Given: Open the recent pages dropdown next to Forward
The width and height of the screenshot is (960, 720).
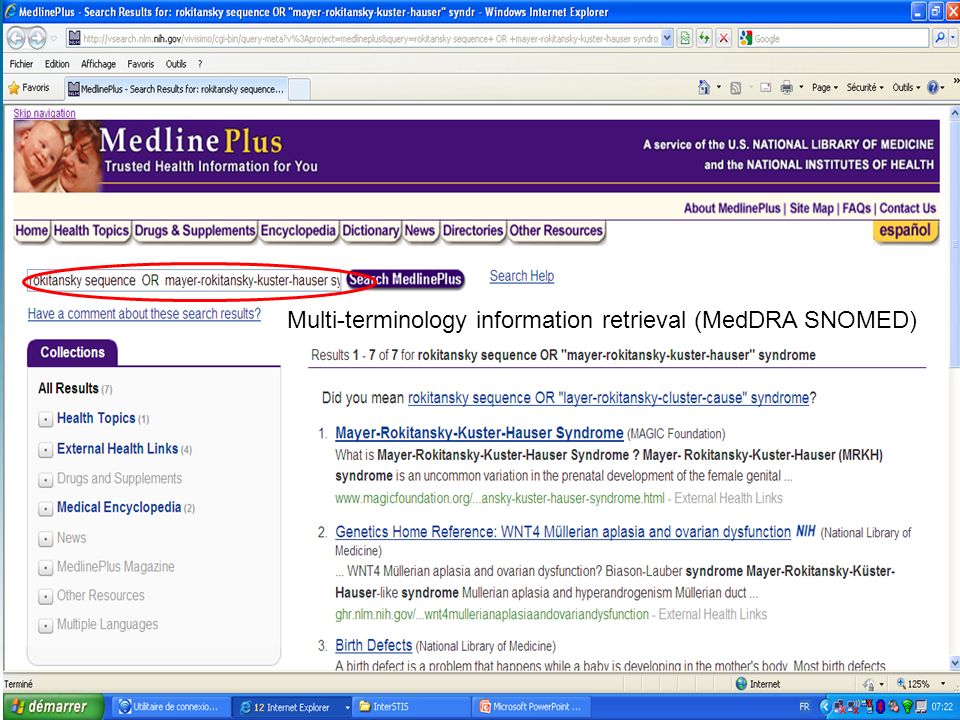Looking at the screenshot, I should pos(54,39).
